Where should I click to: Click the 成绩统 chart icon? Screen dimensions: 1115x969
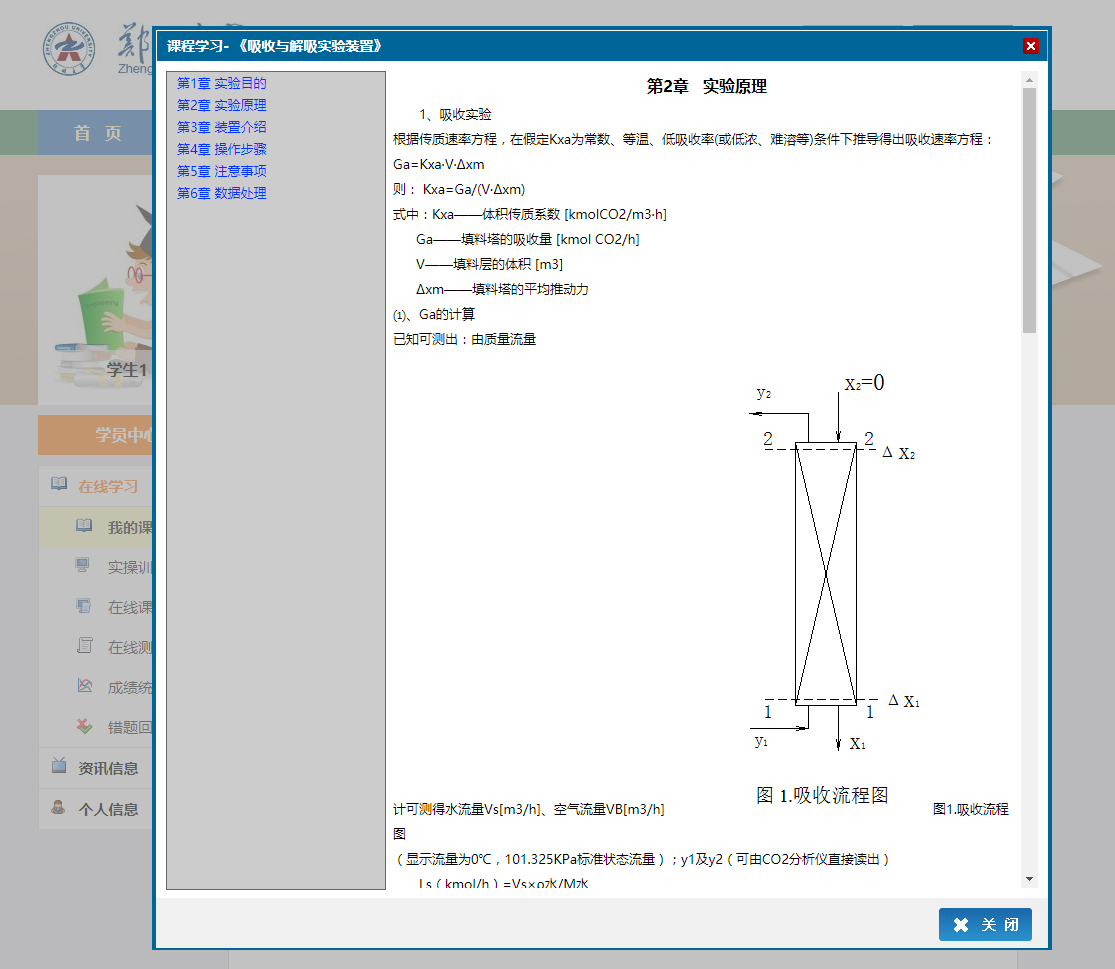[84, 686]
